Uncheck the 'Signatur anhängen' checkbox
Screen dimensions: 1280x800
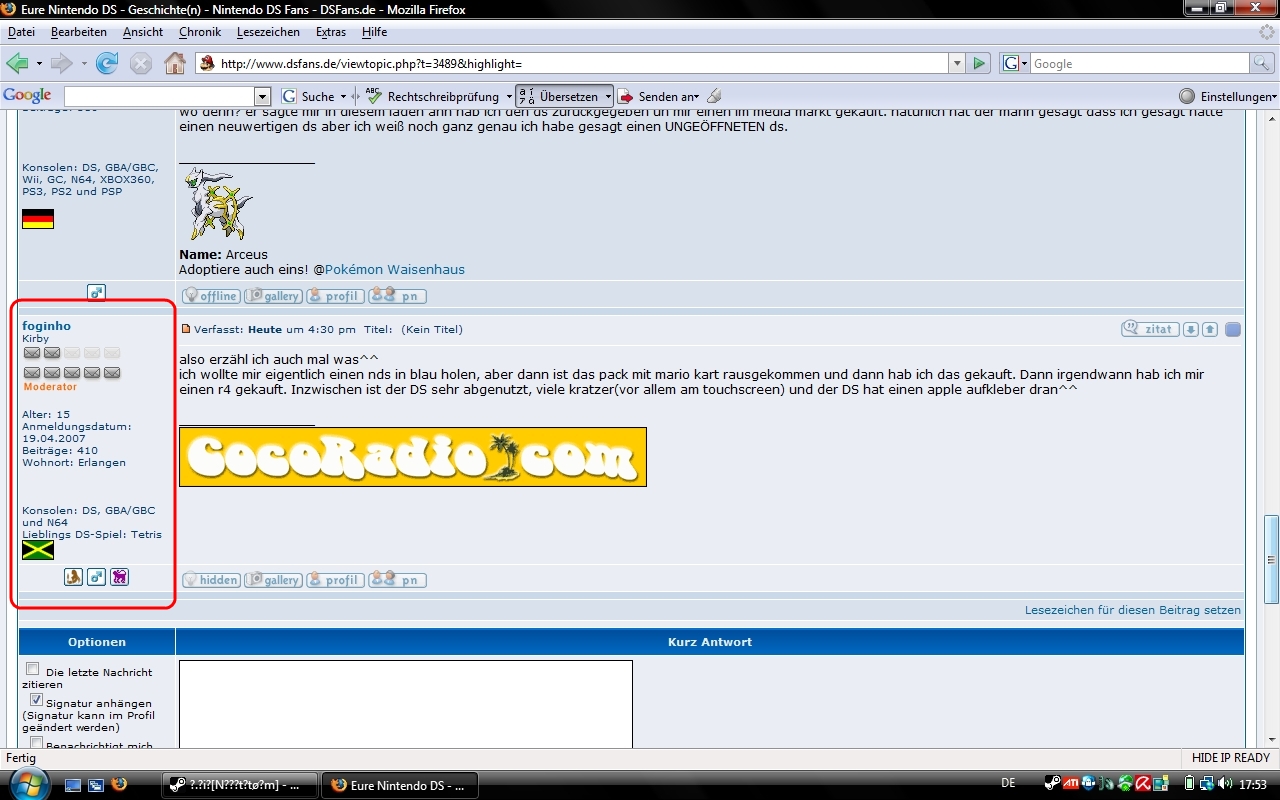tap(36, 700)
